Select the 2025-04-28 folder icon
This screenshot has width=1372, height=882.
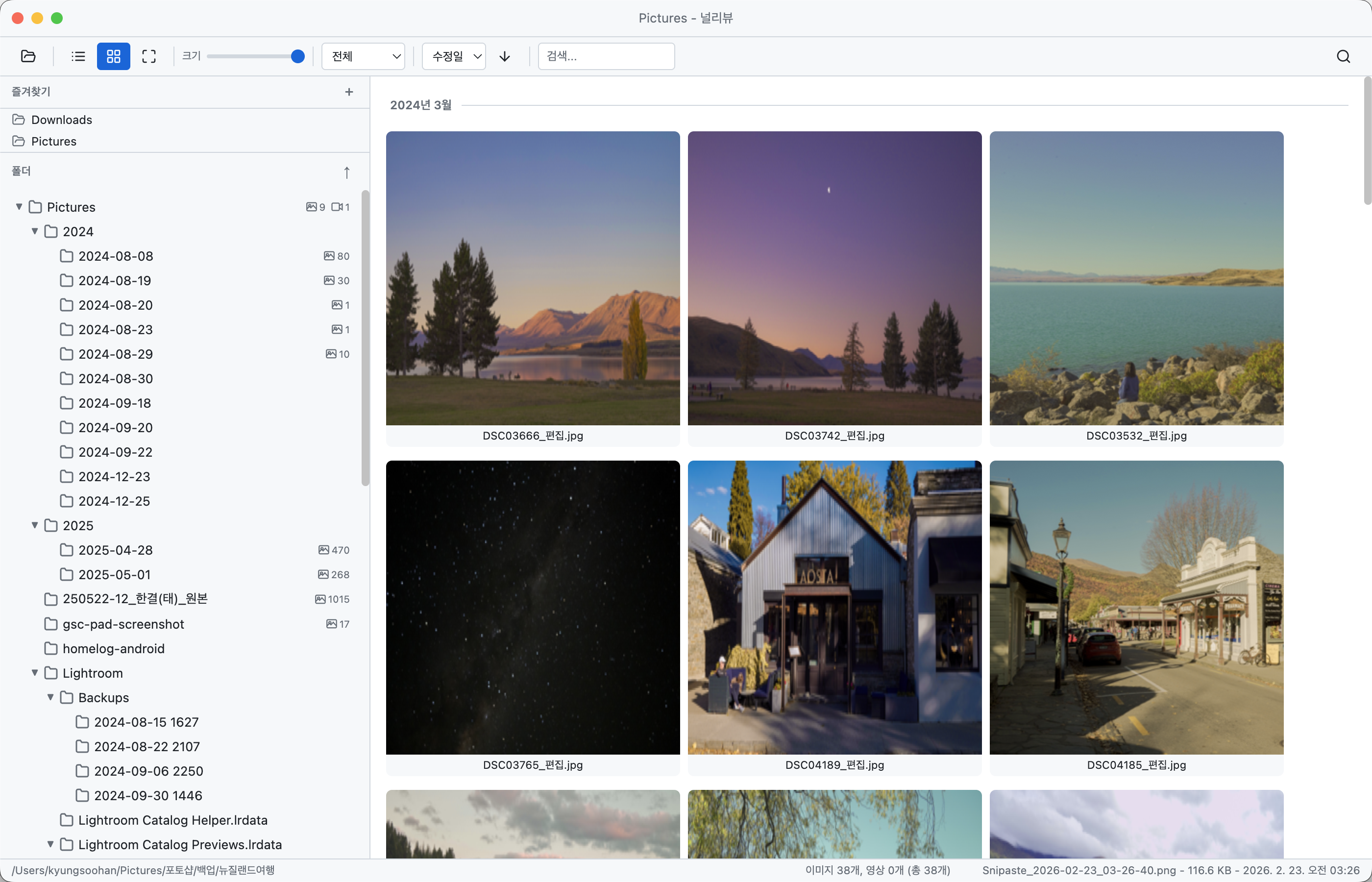click(x=67, y=550)
